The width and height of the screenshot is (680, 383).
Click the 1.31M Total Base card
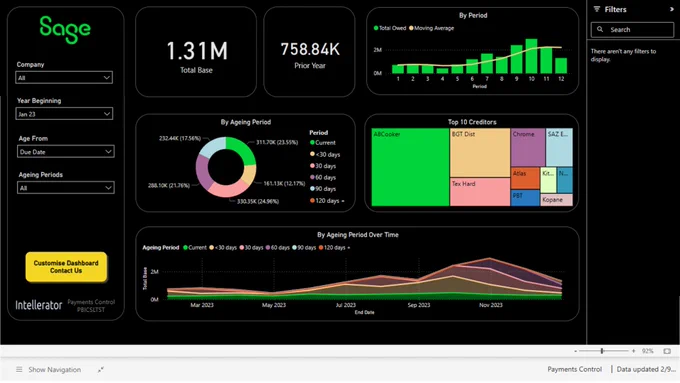coord(196,52)
